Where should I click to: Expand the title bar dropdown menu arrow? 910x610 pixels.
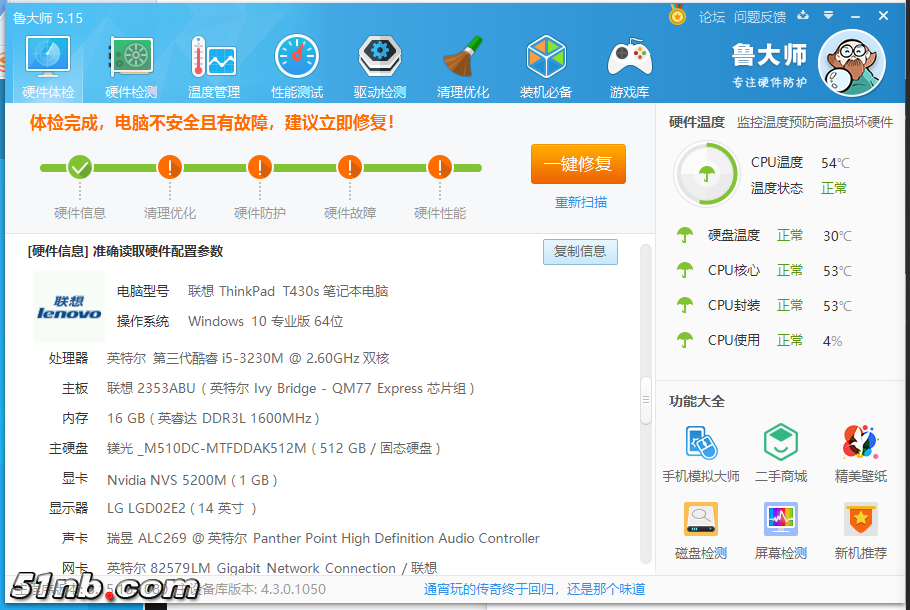[x=828, y=16]
